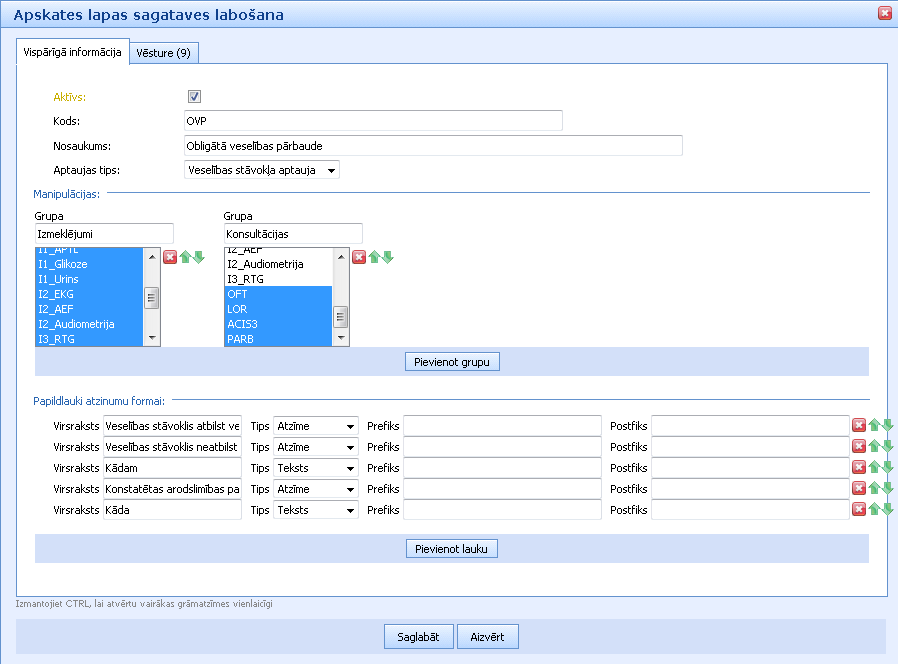Click the Pievienot lauku button
The image size is (898, 664).
pos(452,548)
